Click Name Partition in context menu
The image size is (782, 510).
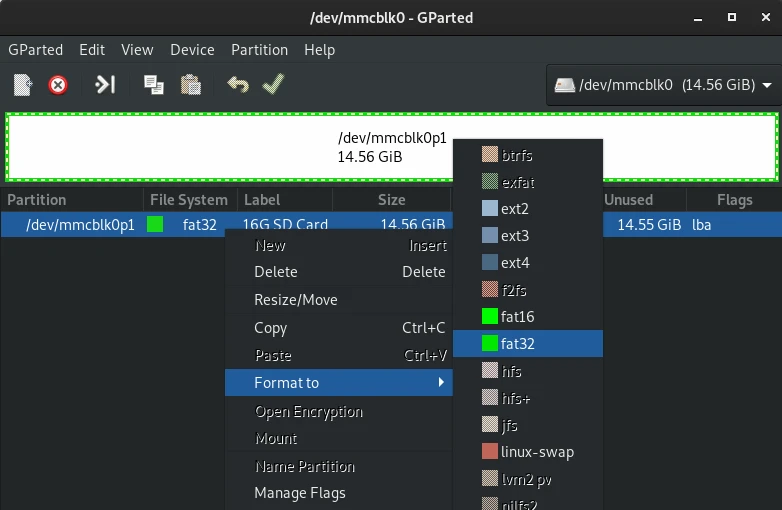pyautogui.click(x=339, y=466)
